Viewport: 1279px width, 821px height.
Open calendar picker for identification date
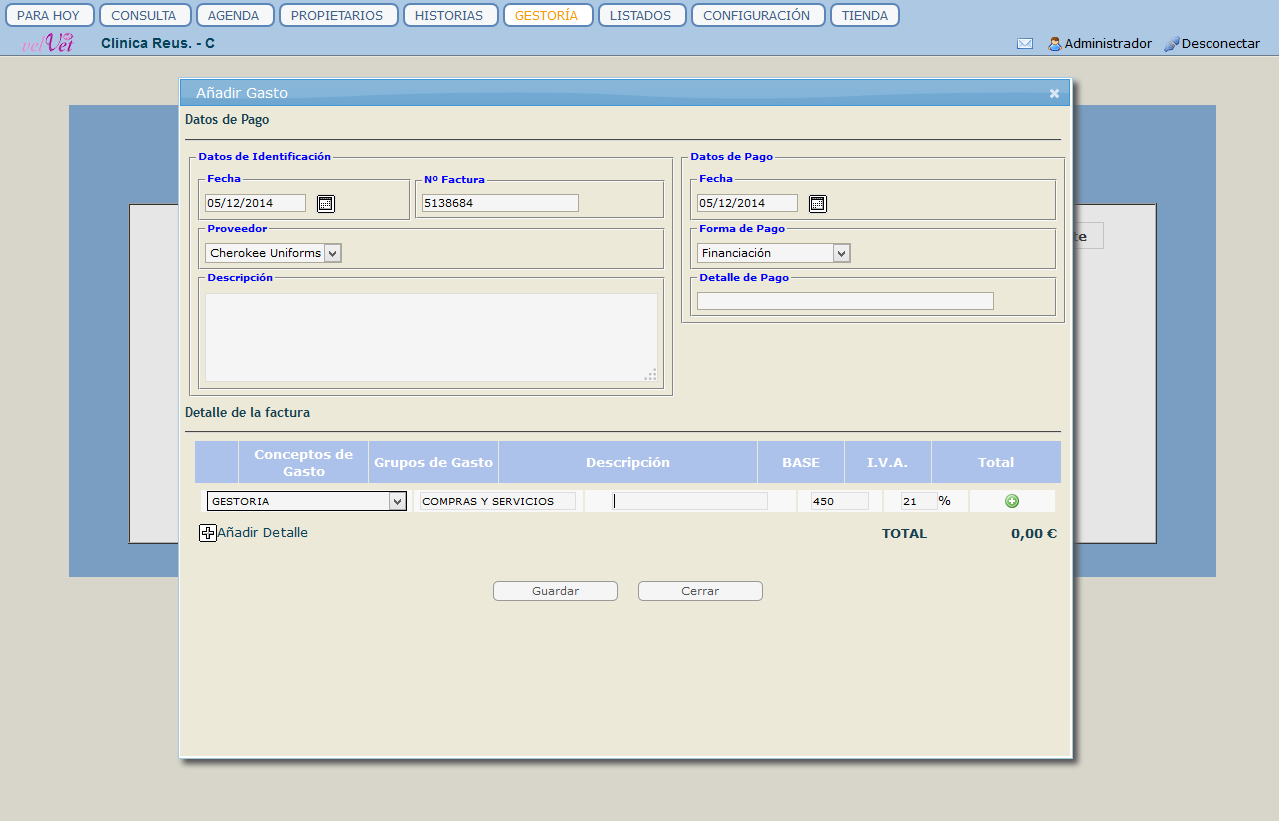click(x=325, y=204)
